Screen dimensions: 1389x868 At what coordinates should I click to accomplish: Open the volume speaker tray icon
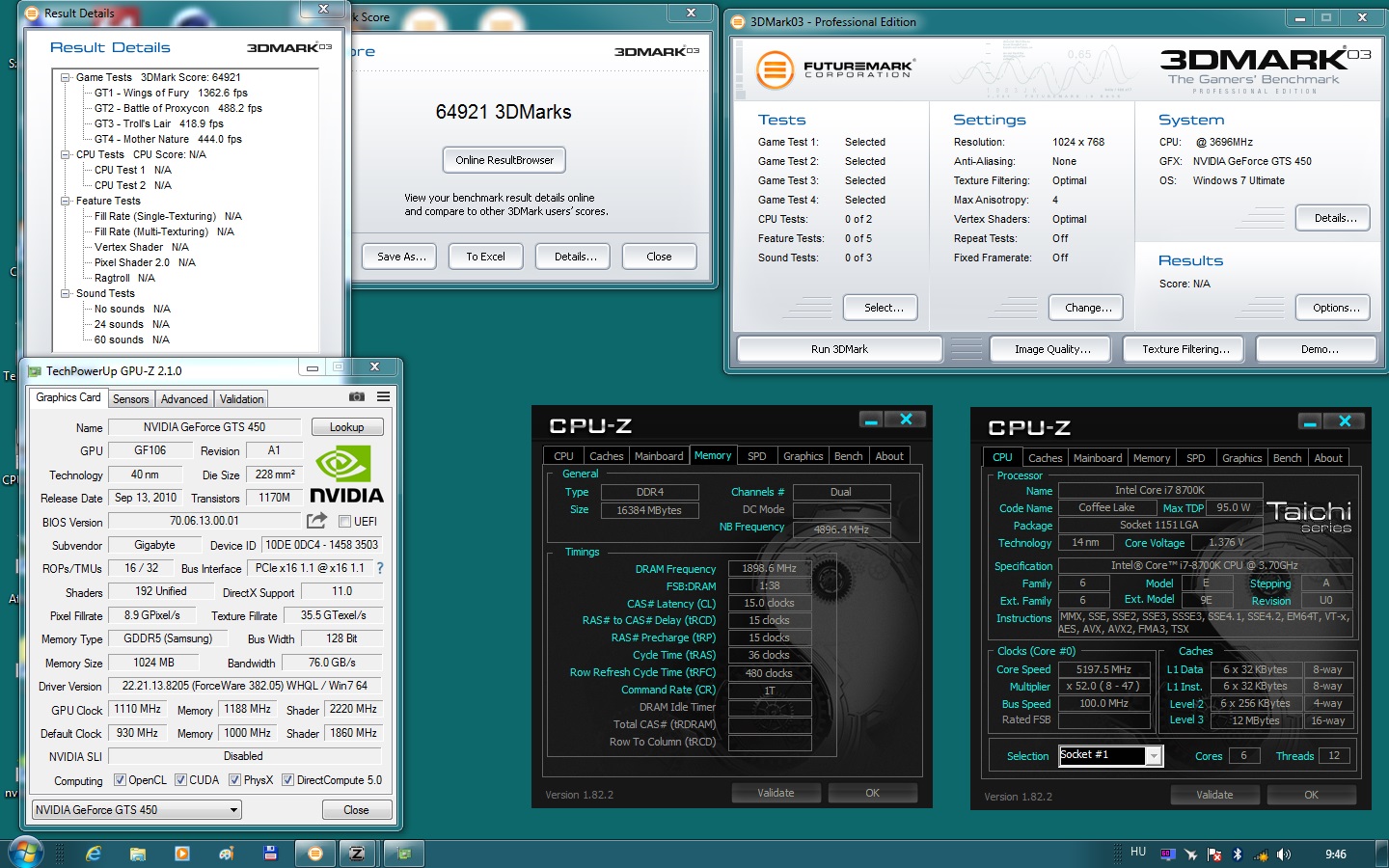(x=1284, y=854)
